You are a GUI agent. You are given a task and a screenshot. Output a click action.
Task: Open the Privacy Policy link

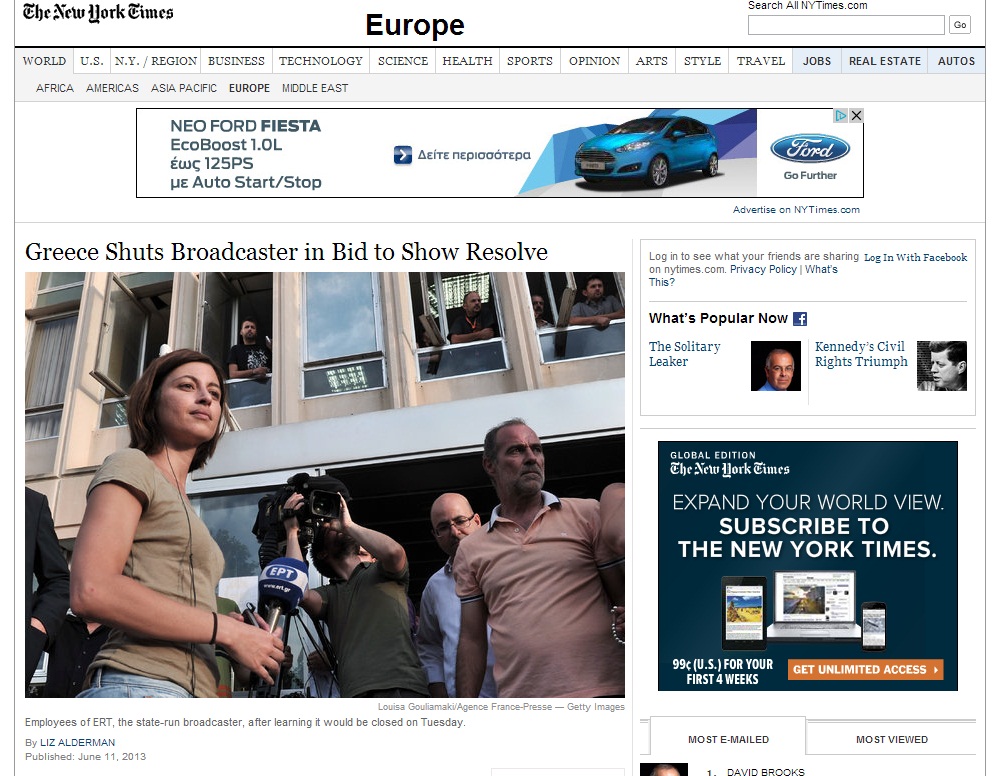(x=763, y=269)
